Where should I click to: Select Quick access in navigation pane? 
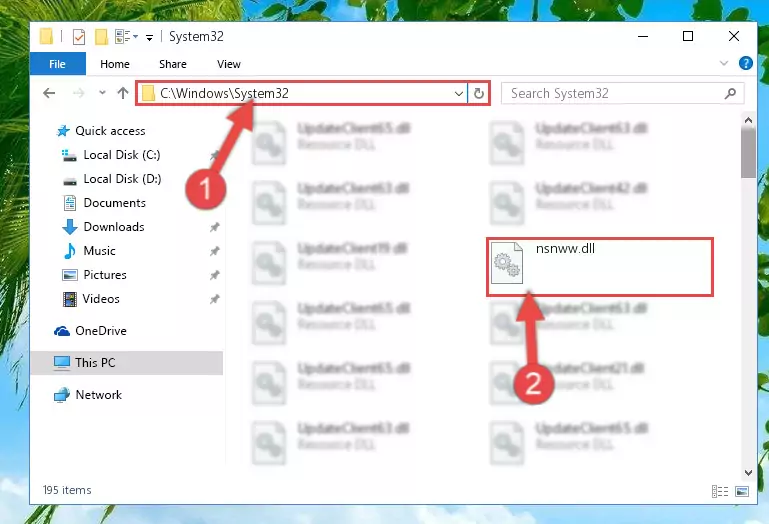tap(110, 131)
